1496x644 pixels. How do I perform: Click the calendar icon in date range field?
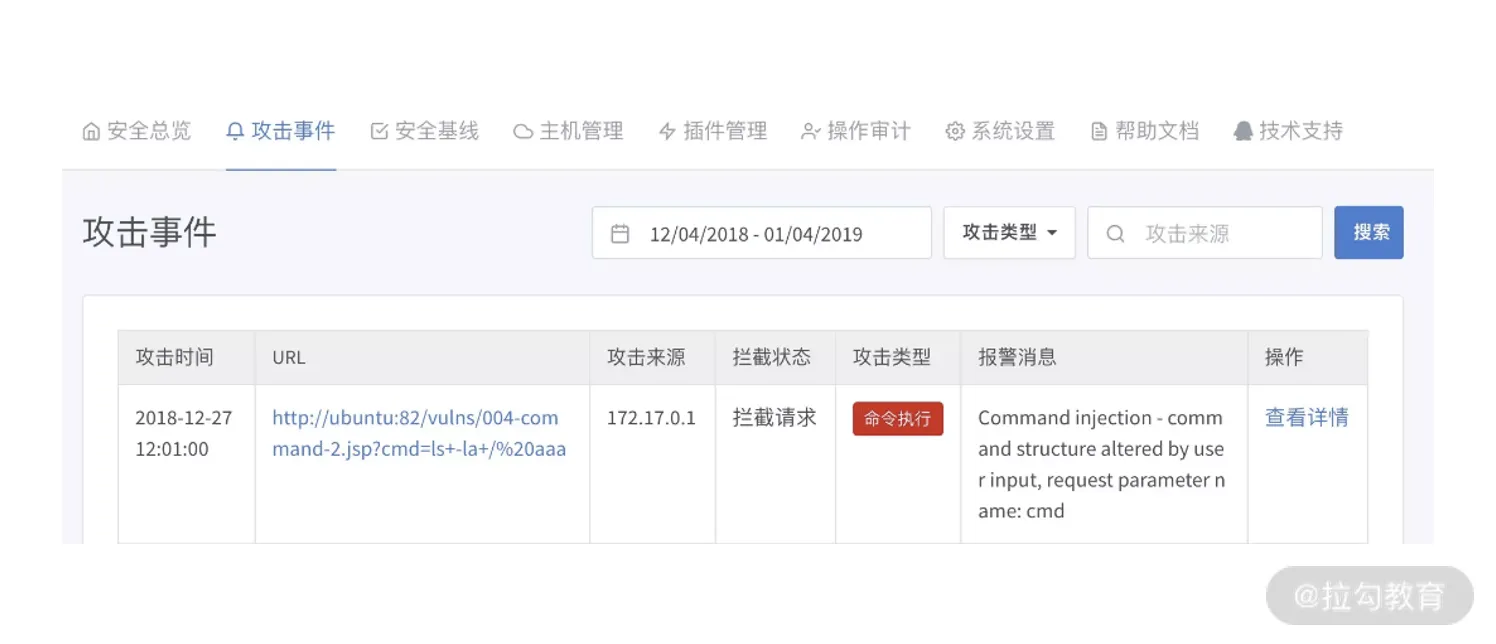[620, 234]
